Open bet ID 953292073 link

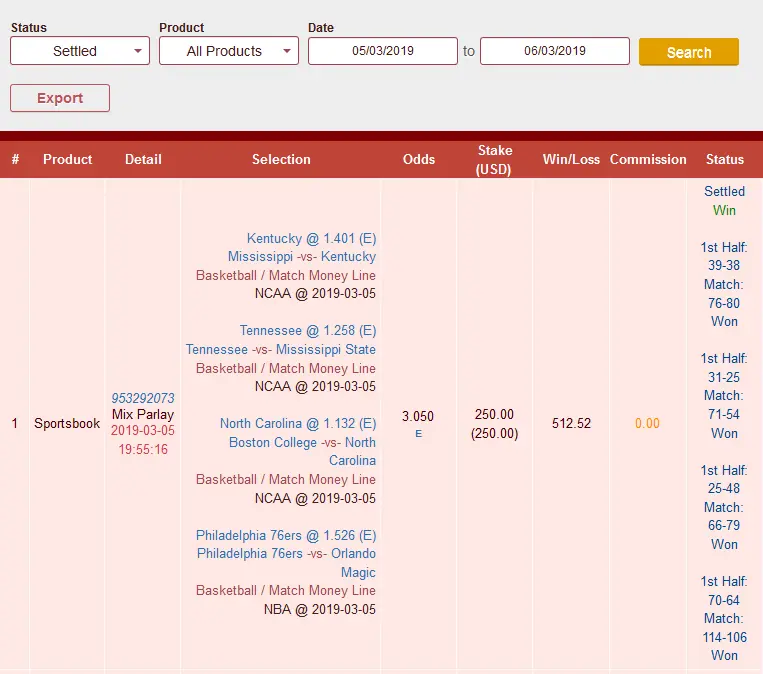[x=143, y=398]
